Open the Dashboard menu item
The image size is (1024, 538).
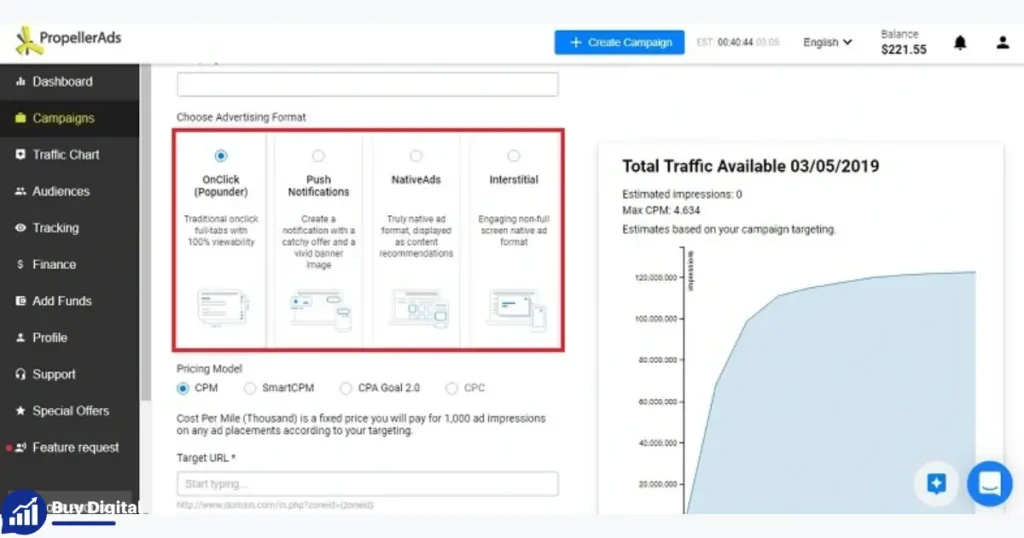(x=69, y=82)
